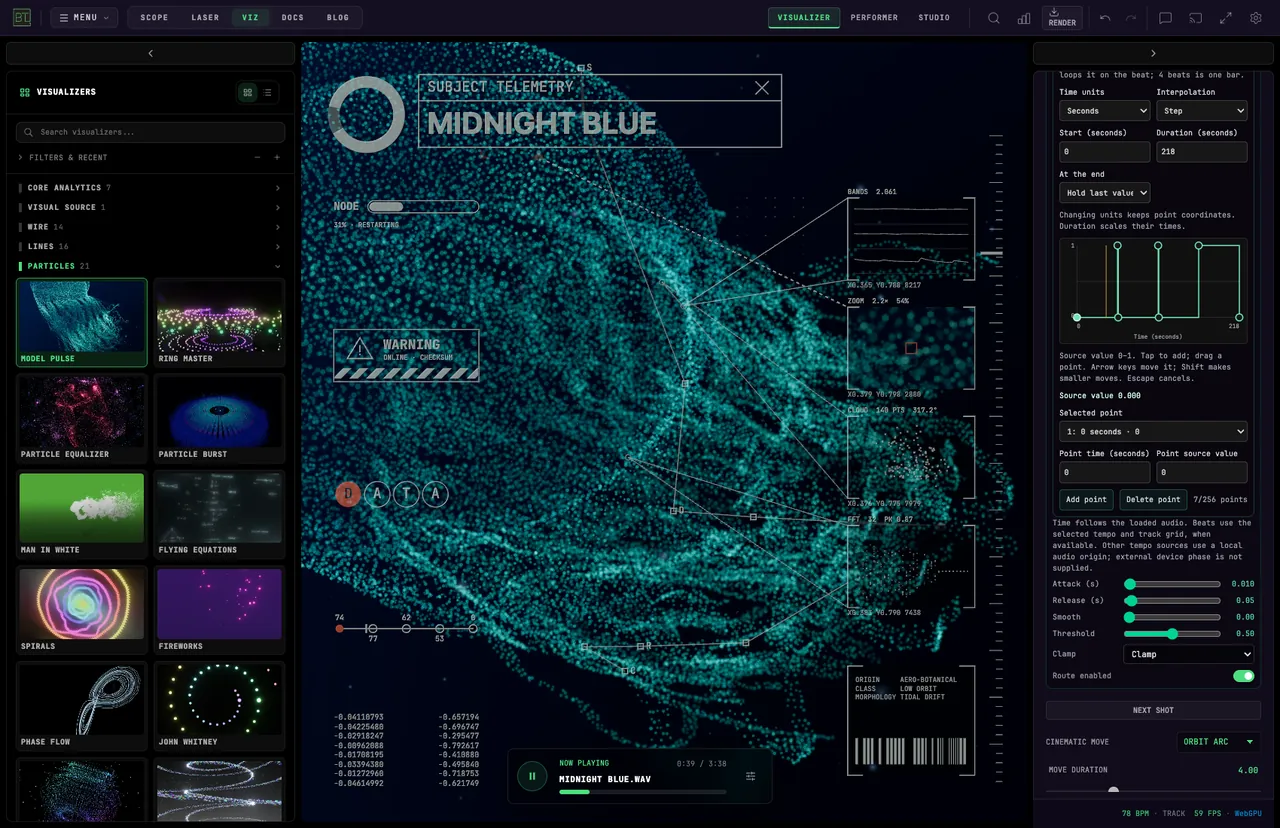This screenshot has height=828, width=1280.
Task: Expand the Core Analytics category
Action: [149, 188]
